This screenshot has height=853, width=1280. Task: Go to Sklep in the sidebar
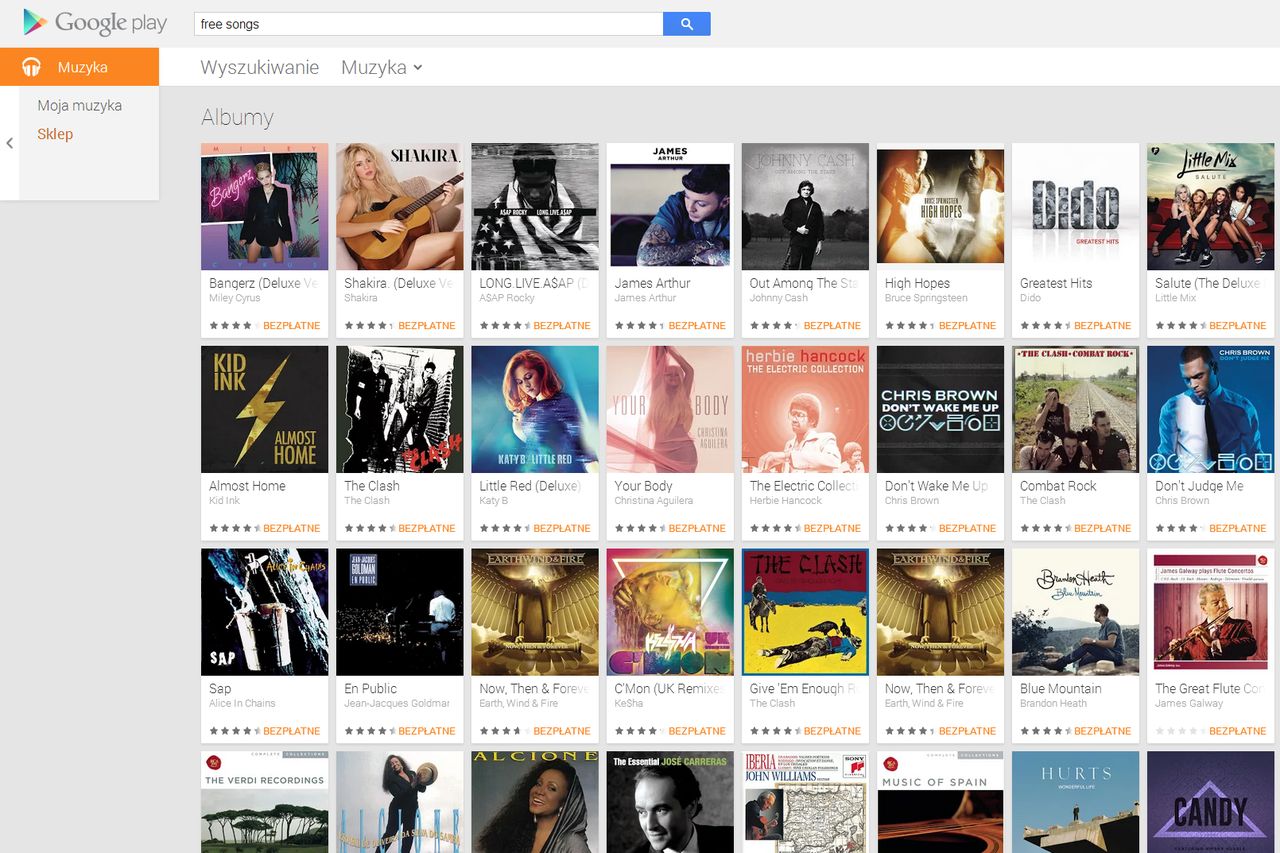pos(55,134)
